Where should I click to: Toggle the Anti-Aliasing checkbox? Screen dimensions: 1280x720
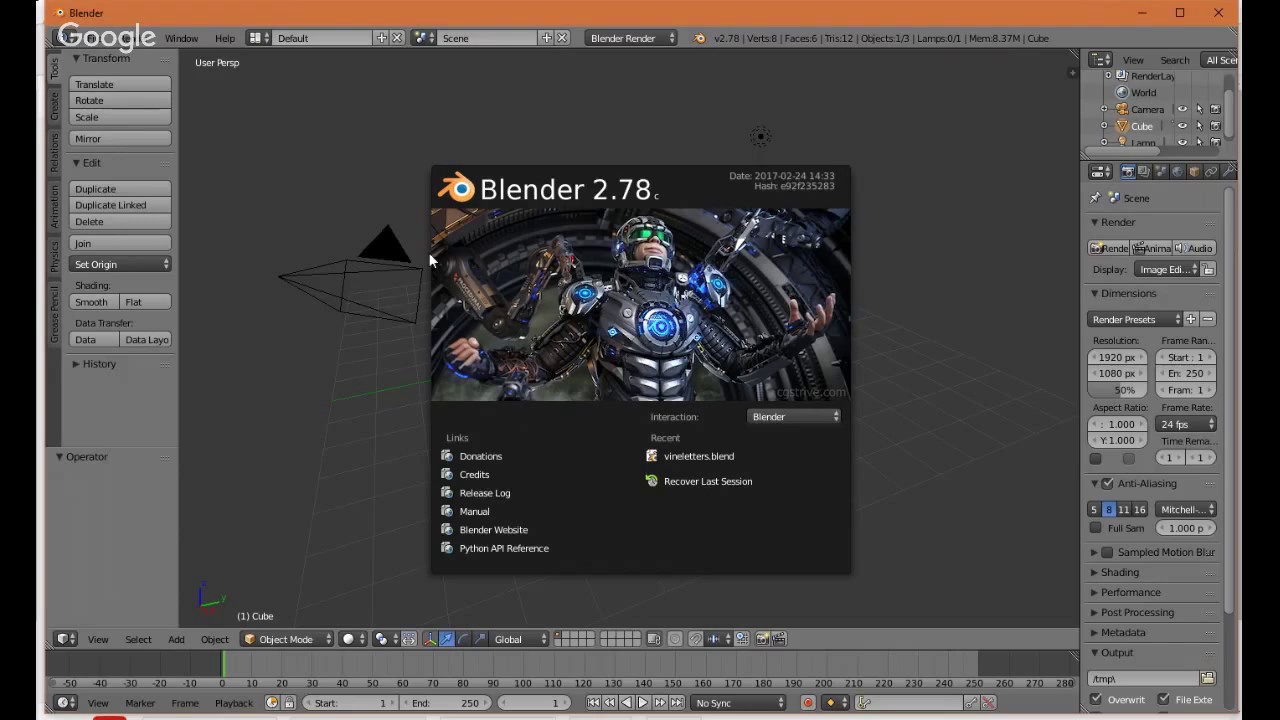coord(1107,484)
